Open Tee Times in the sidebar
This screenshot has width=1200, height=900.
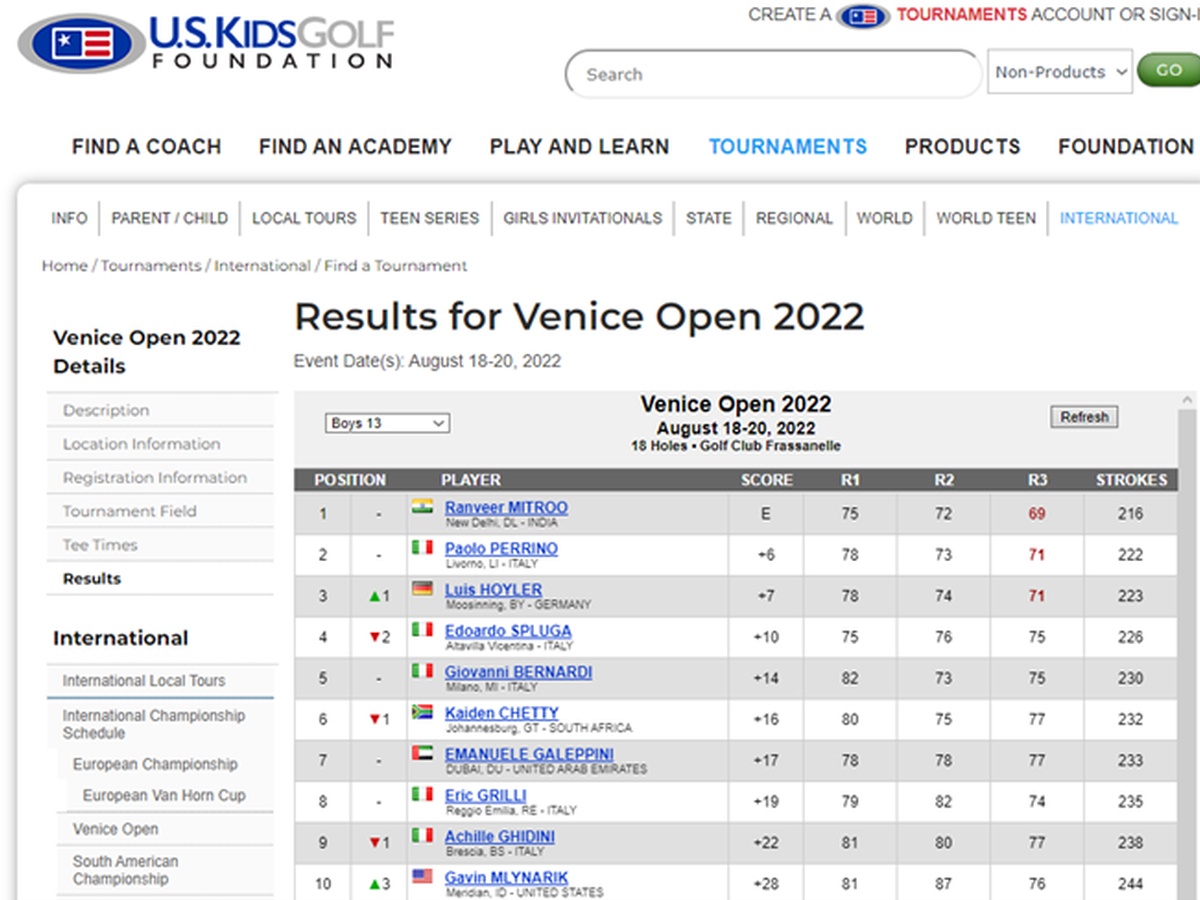point(100,545)
